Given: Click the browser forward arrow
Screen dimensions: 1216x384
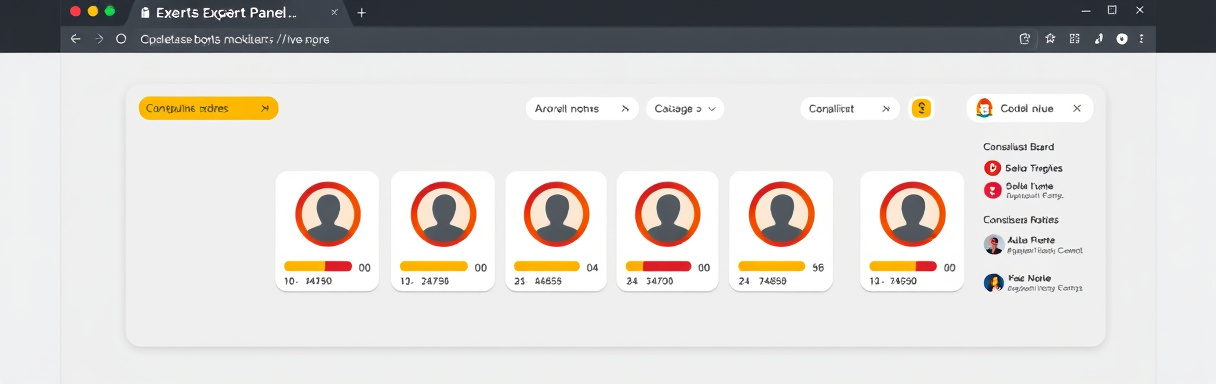Looking at the screenshot, I should pyautogui.click(x=99, y=39).
